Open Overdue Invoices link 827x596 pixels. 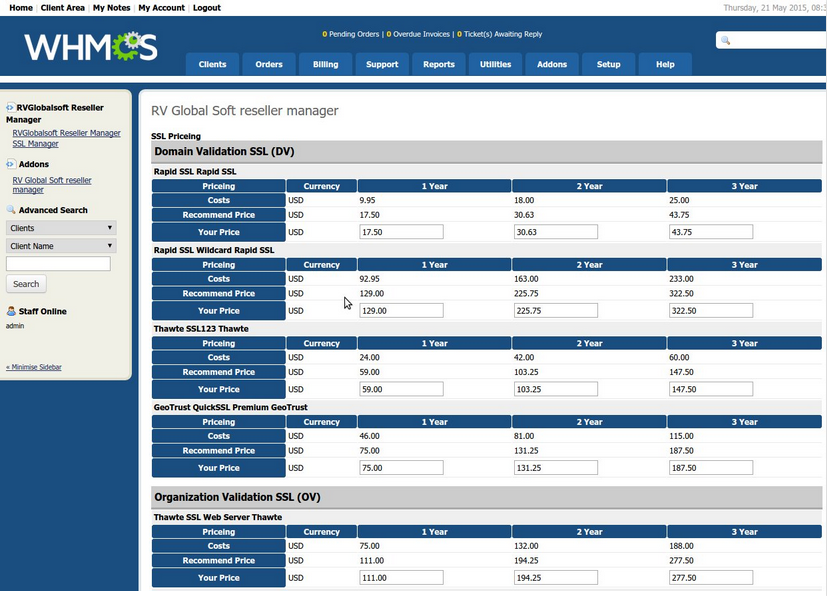418,34
